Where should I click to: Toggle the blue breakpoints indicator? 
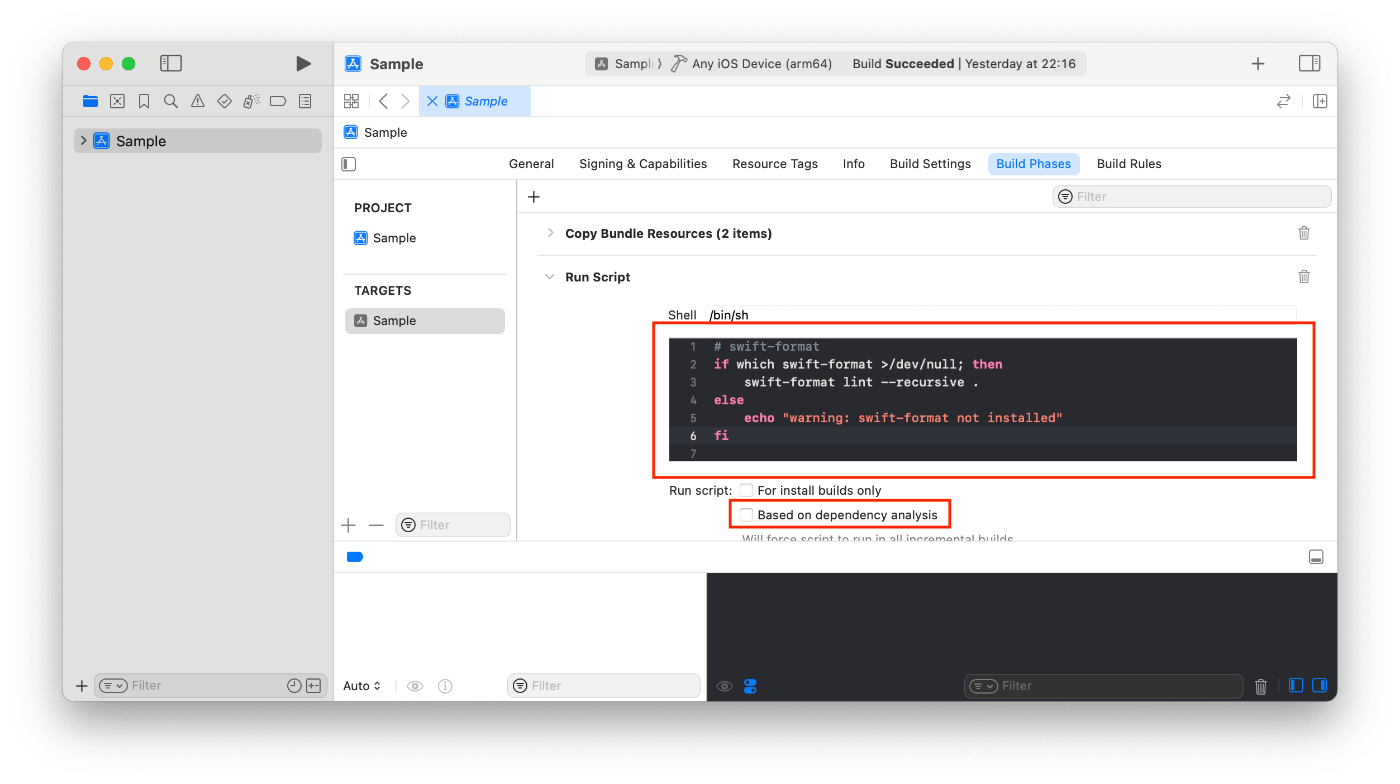point(355,557)
